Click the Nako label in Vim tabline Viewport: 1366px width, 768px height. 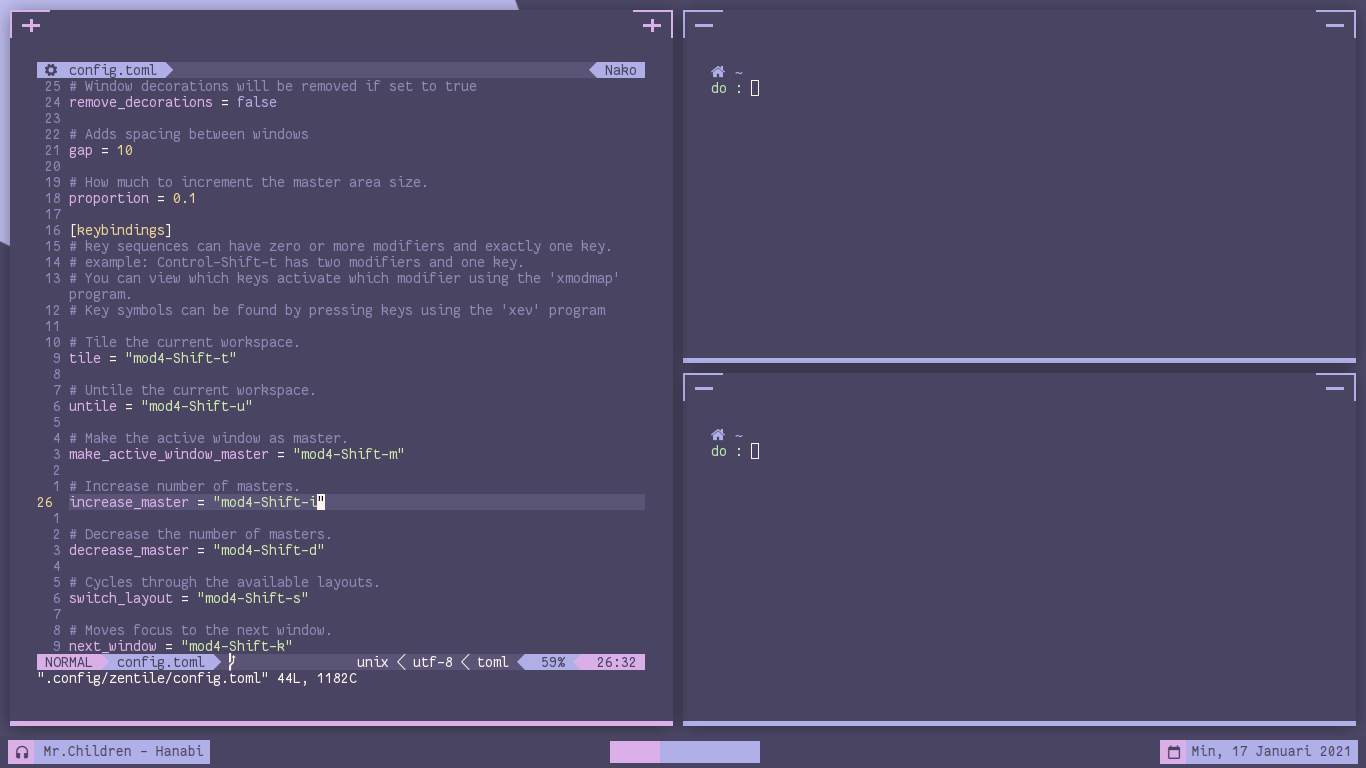pyautogui.click(x=620, y=70)
